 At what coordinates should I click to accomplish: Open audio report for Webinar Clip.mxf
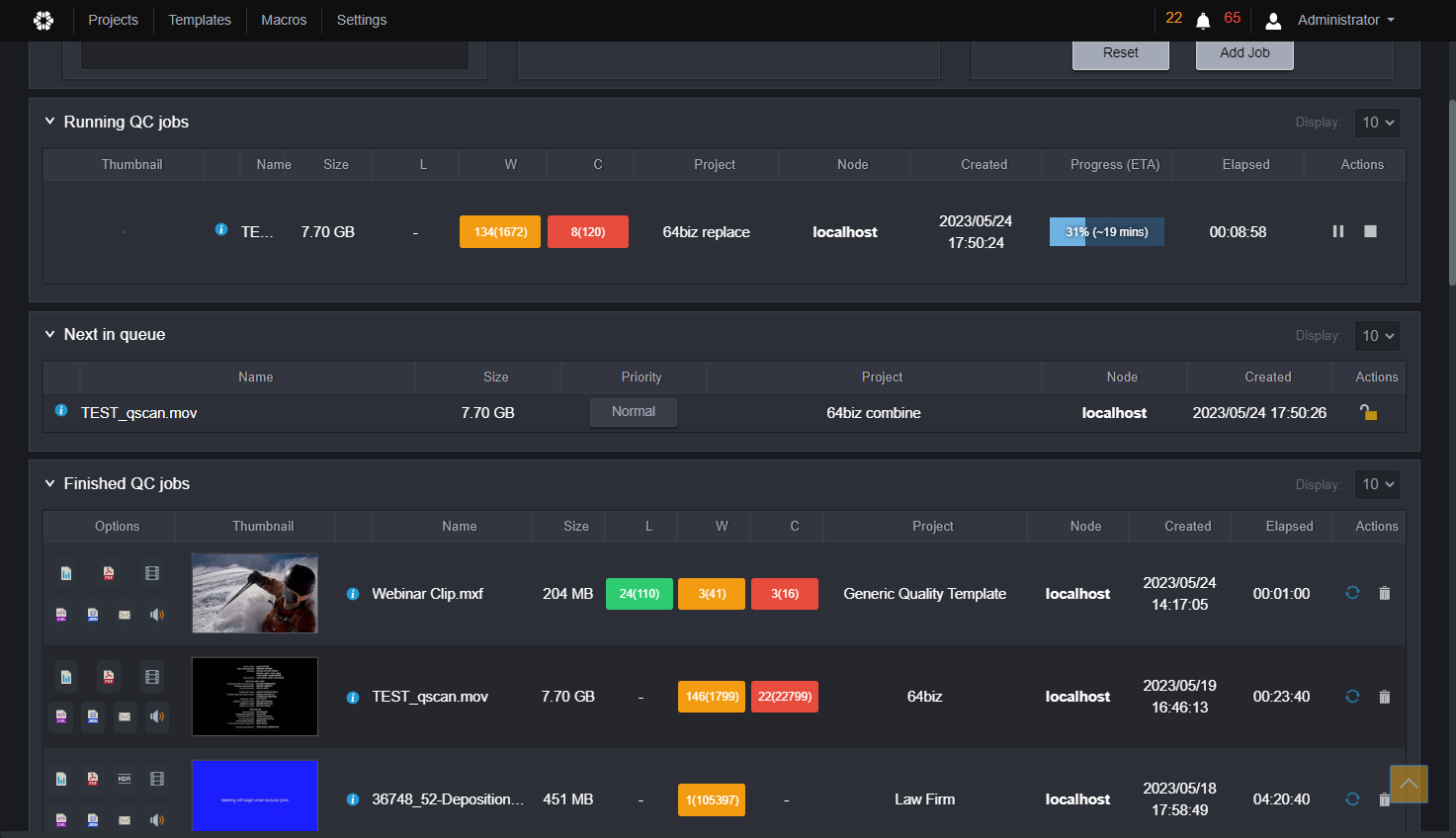click(157, 615)
